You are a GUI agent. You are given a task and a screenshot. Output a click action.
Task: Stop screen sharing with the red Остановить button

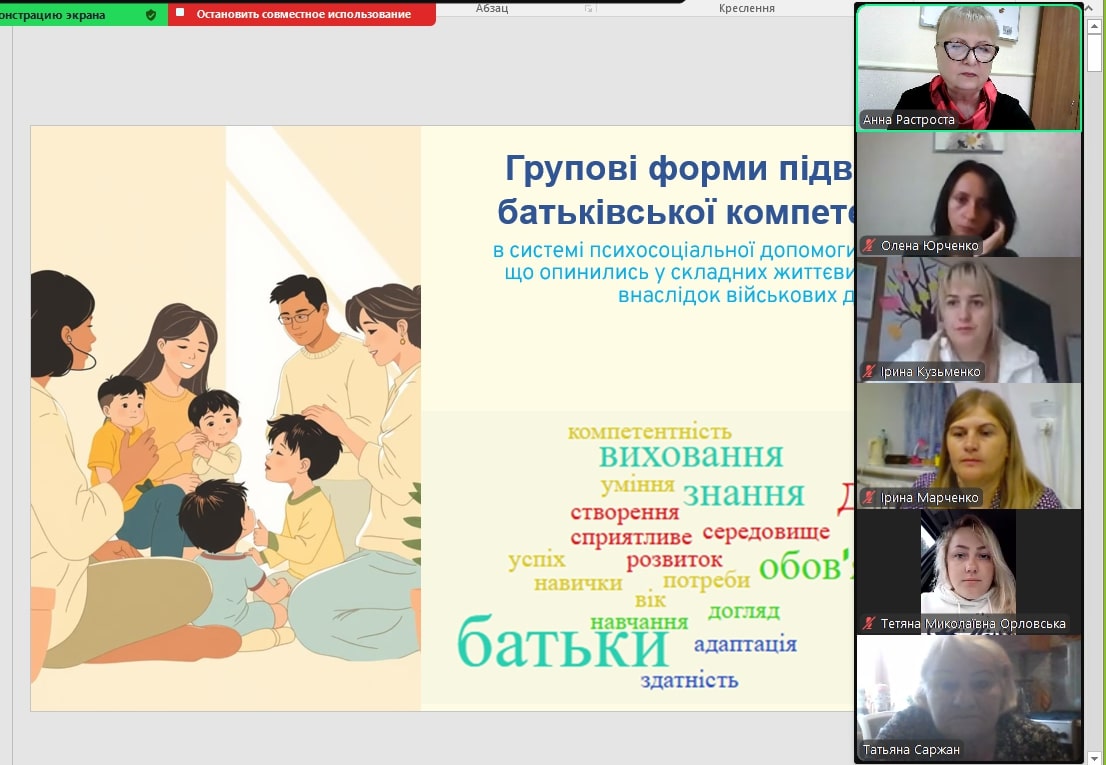click(302, 14)
